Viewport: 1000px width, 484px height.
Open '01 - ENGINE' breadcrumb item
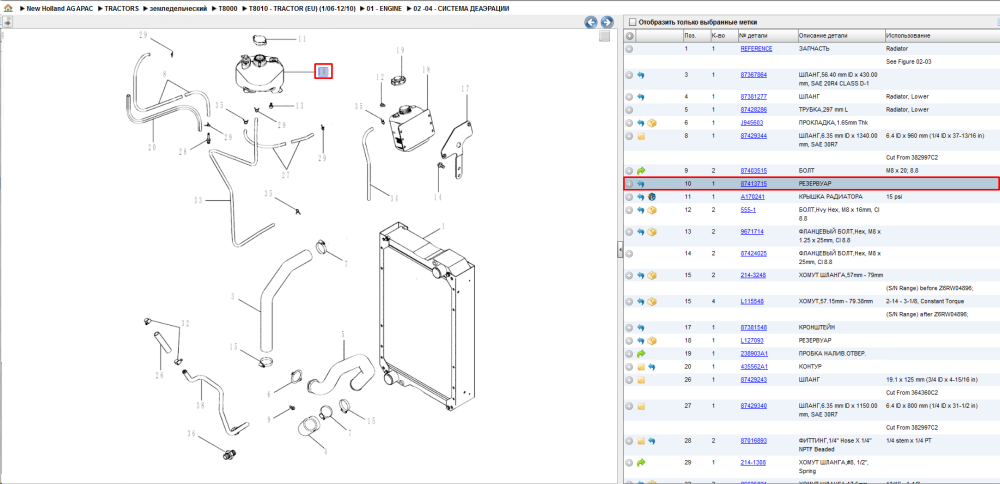coord(384,9)
